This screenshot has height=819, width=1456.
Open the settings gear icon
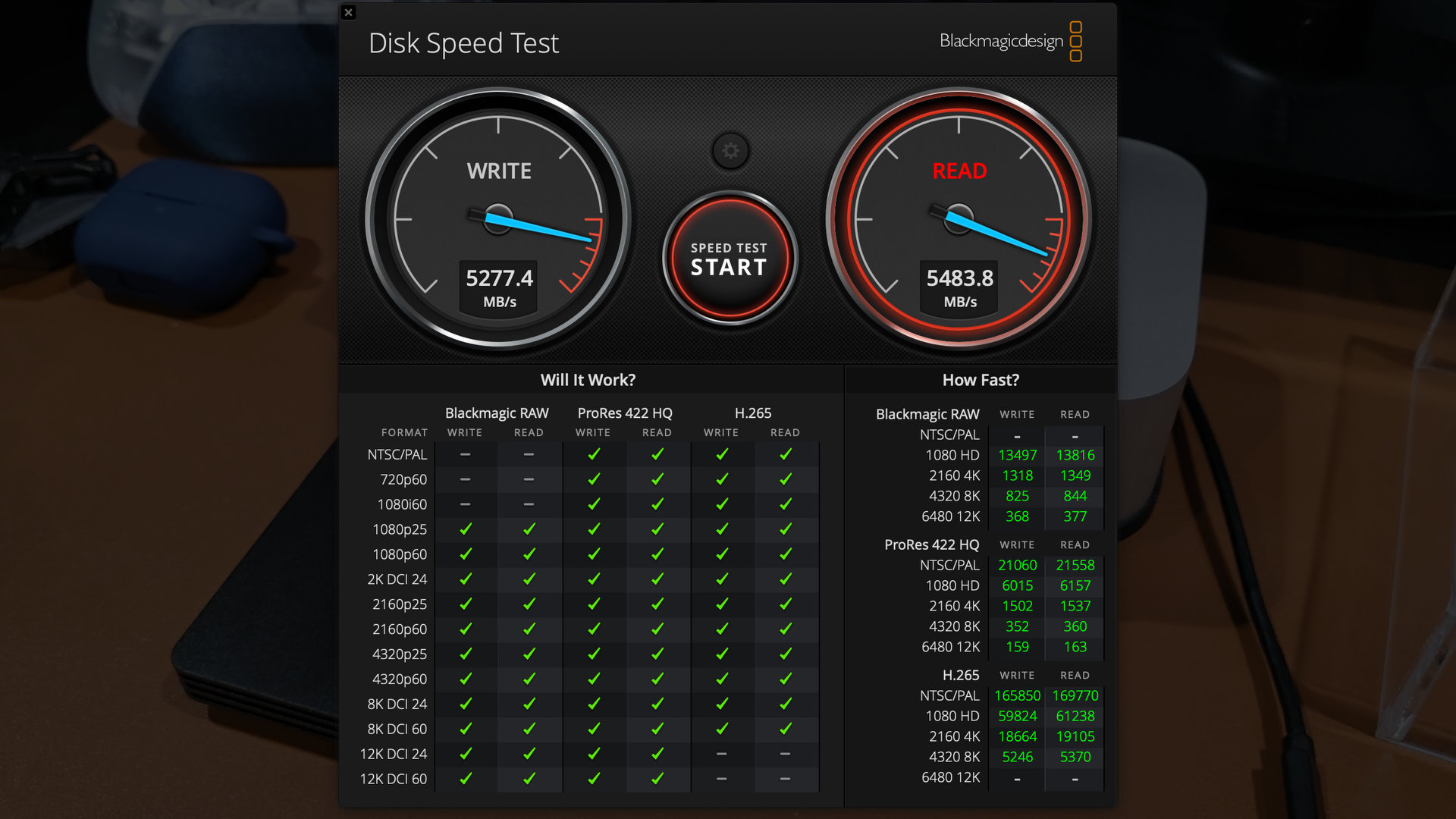(x=730, y=151)
